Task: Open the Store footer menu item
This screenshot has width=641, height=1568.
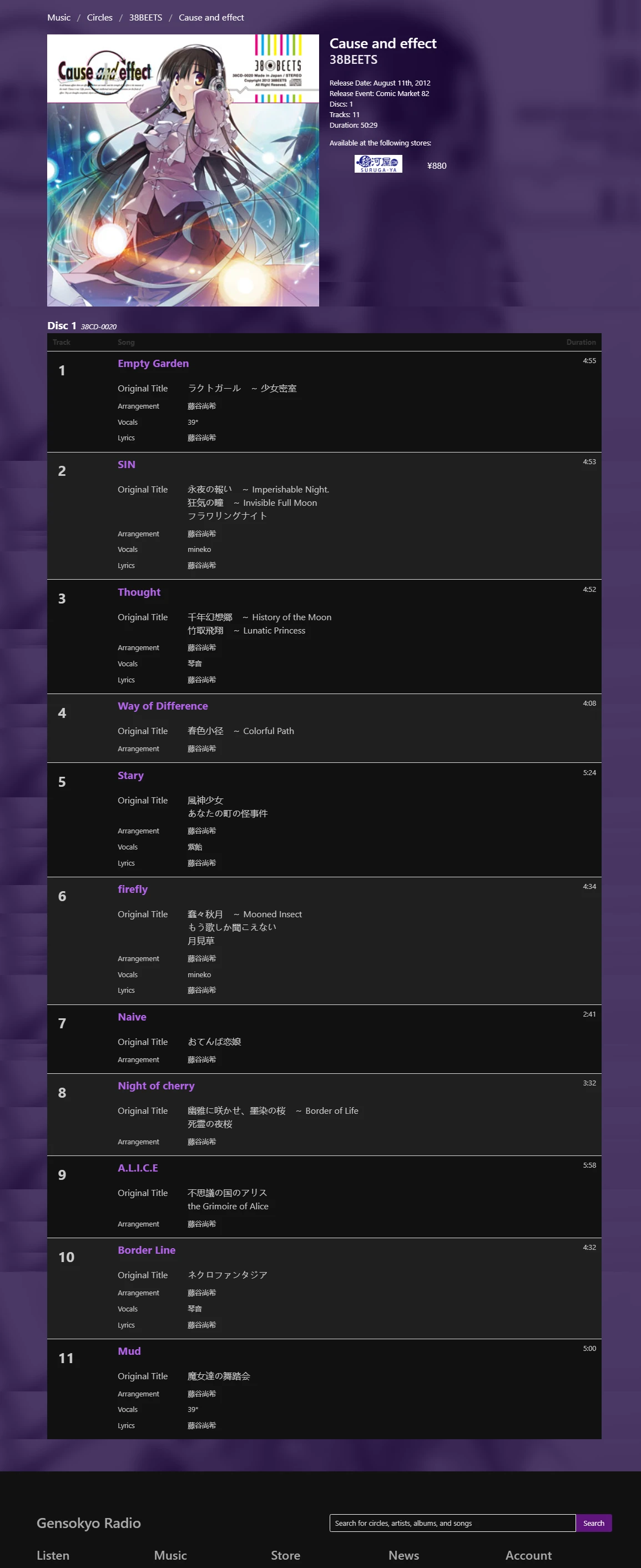Action: point(286,1555)
